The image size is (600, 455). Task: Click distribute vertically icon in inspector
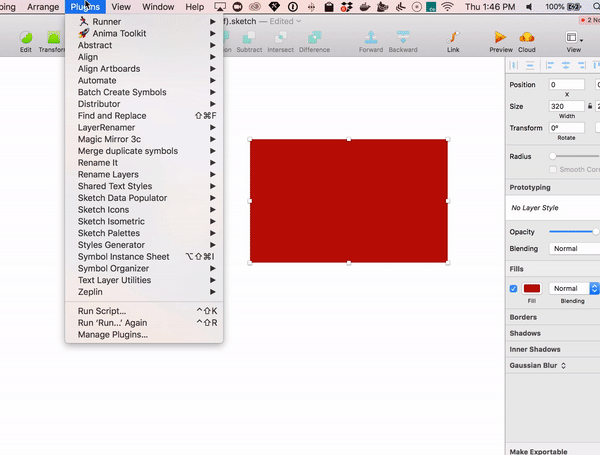click(530, 65)
